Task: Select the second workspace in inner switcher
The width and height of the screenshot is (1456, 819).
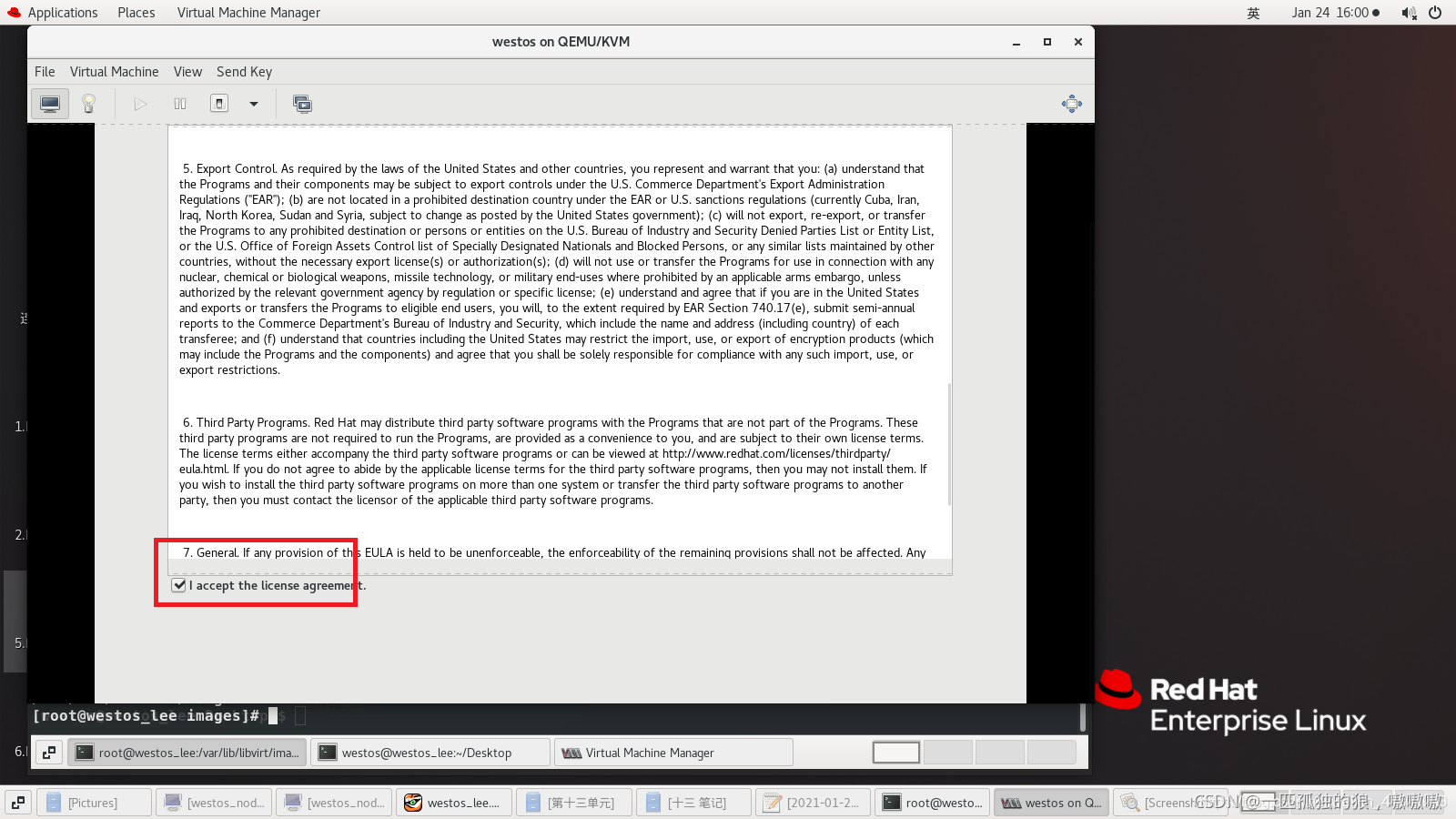Action: [x=948, y=753]
